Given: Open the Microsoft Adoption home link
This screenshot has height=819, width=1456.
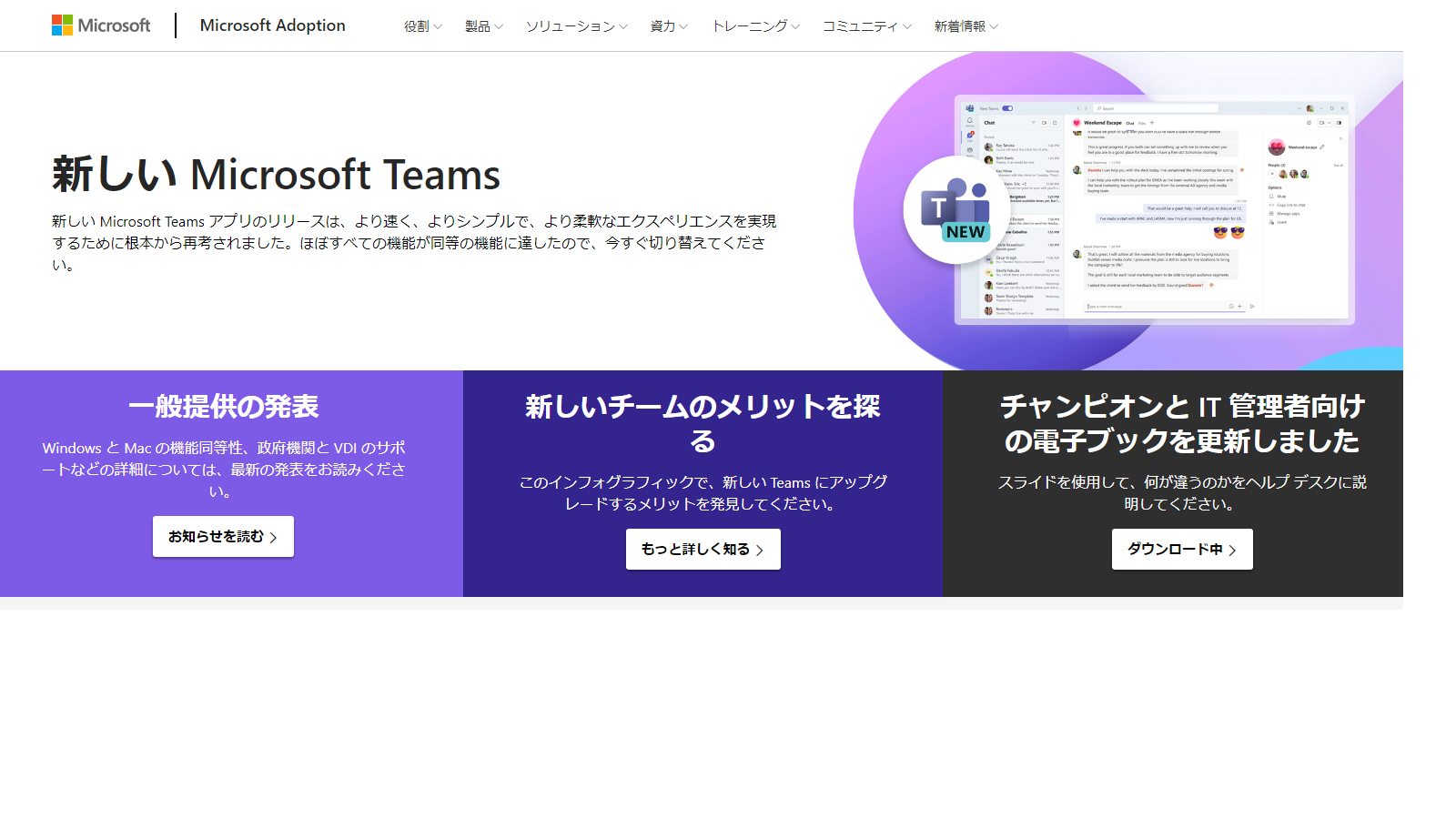Looking at the screenshot, I should coord(272,25).
